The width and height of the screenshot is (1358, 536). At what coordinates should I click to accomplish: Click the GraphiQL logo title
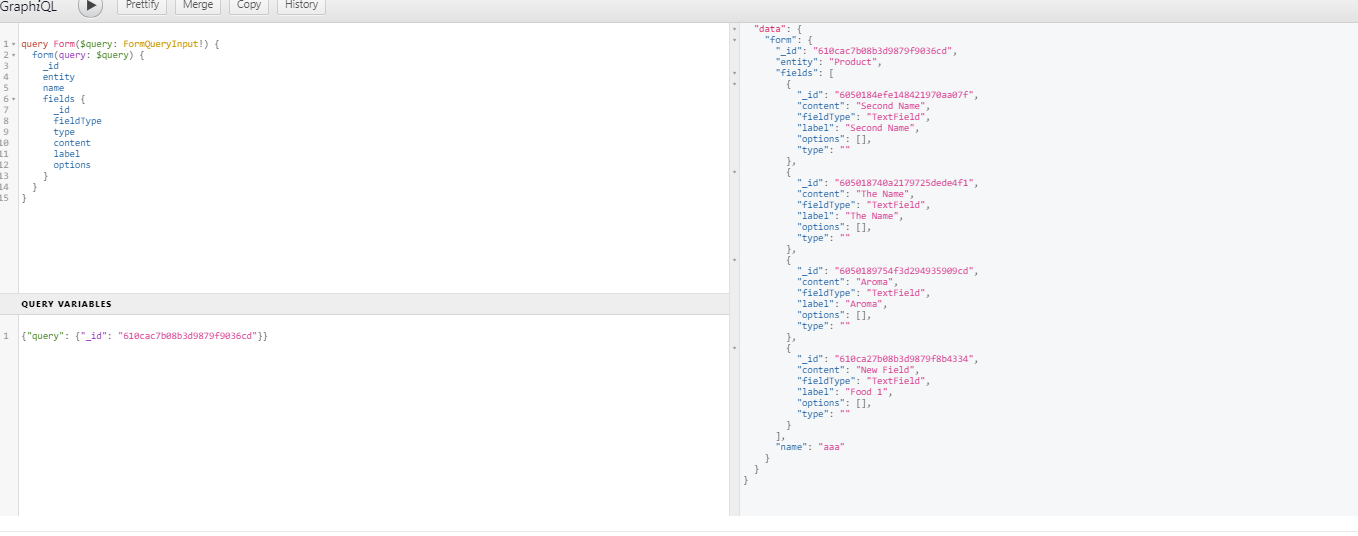click(29, 6)
